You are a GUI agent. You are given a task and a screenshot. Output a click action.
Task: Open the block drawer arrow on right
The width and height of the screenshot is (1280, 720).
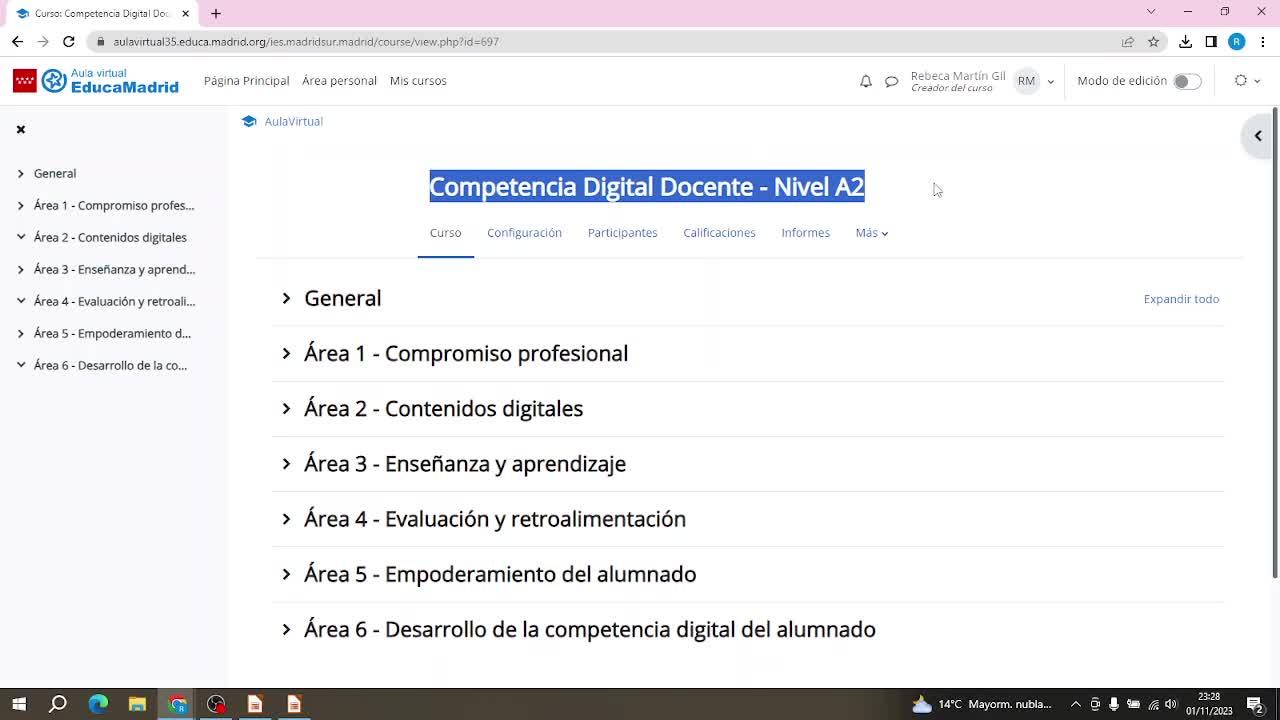(x=1258, y=136)
